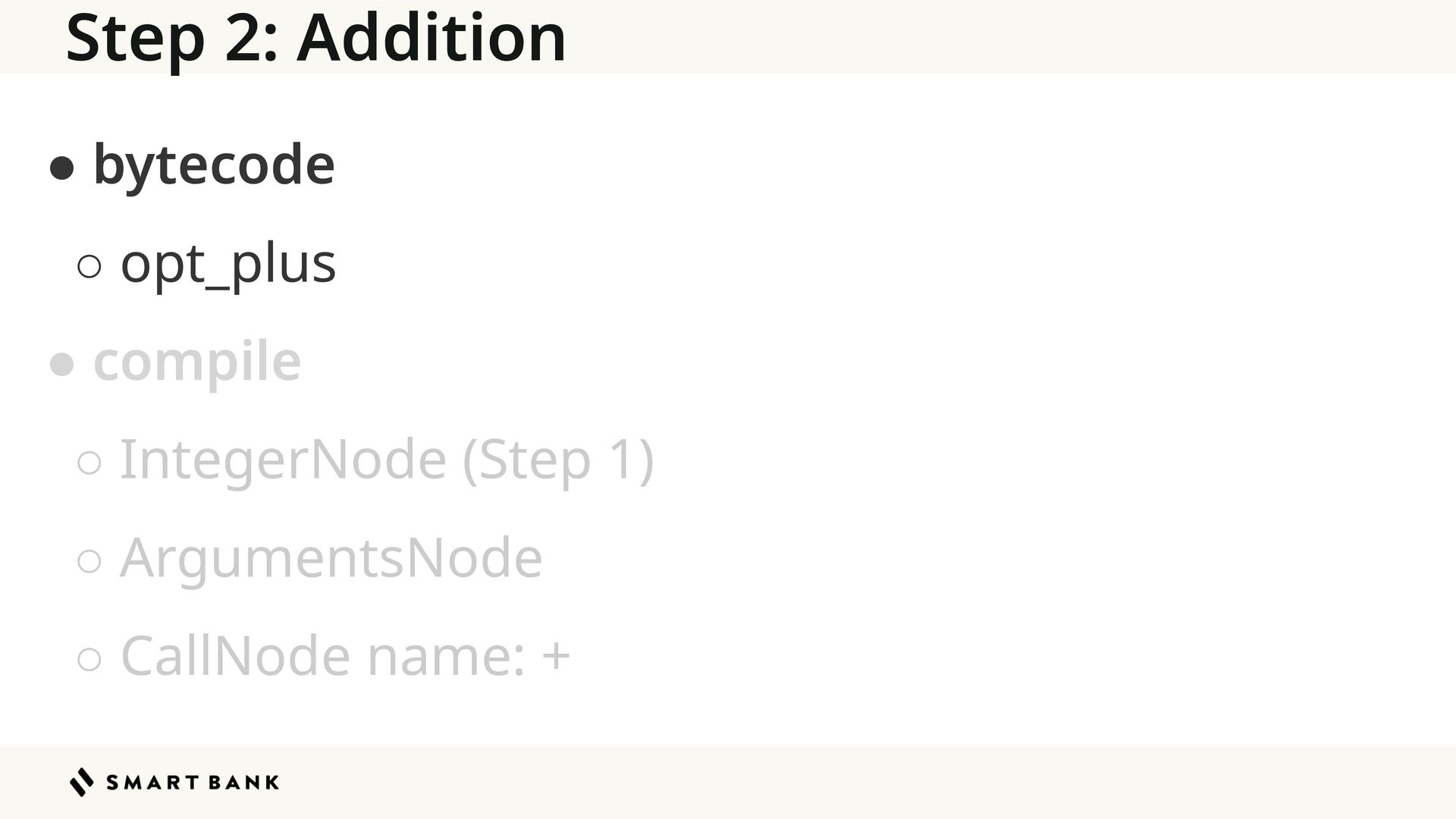
Task: Click the hollow bullet before IntegerNode
Action: (x=89, y=463)
